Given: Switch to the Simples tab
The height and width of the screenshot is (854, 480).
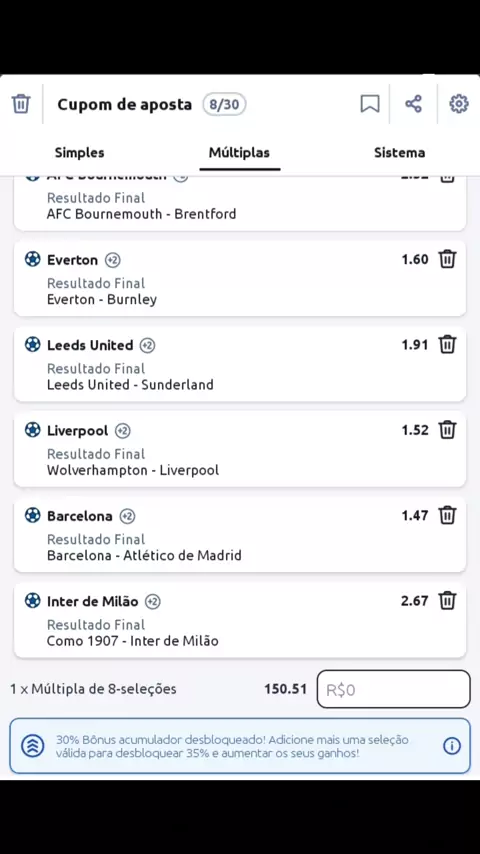Looking at the screenshot, I should coord(80,152).
